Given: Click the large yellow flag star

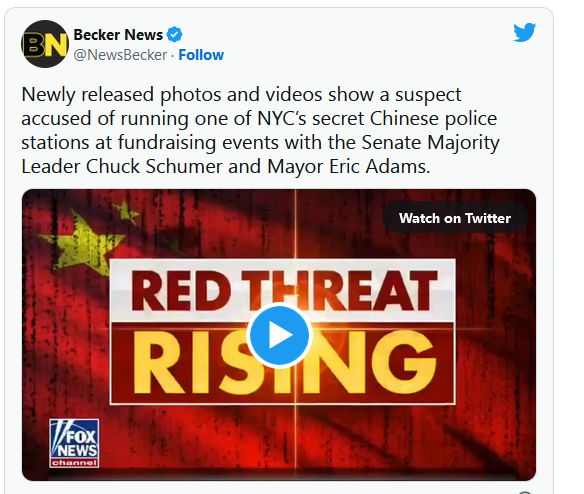Looking at the screenshot, I should click(84, 244).
